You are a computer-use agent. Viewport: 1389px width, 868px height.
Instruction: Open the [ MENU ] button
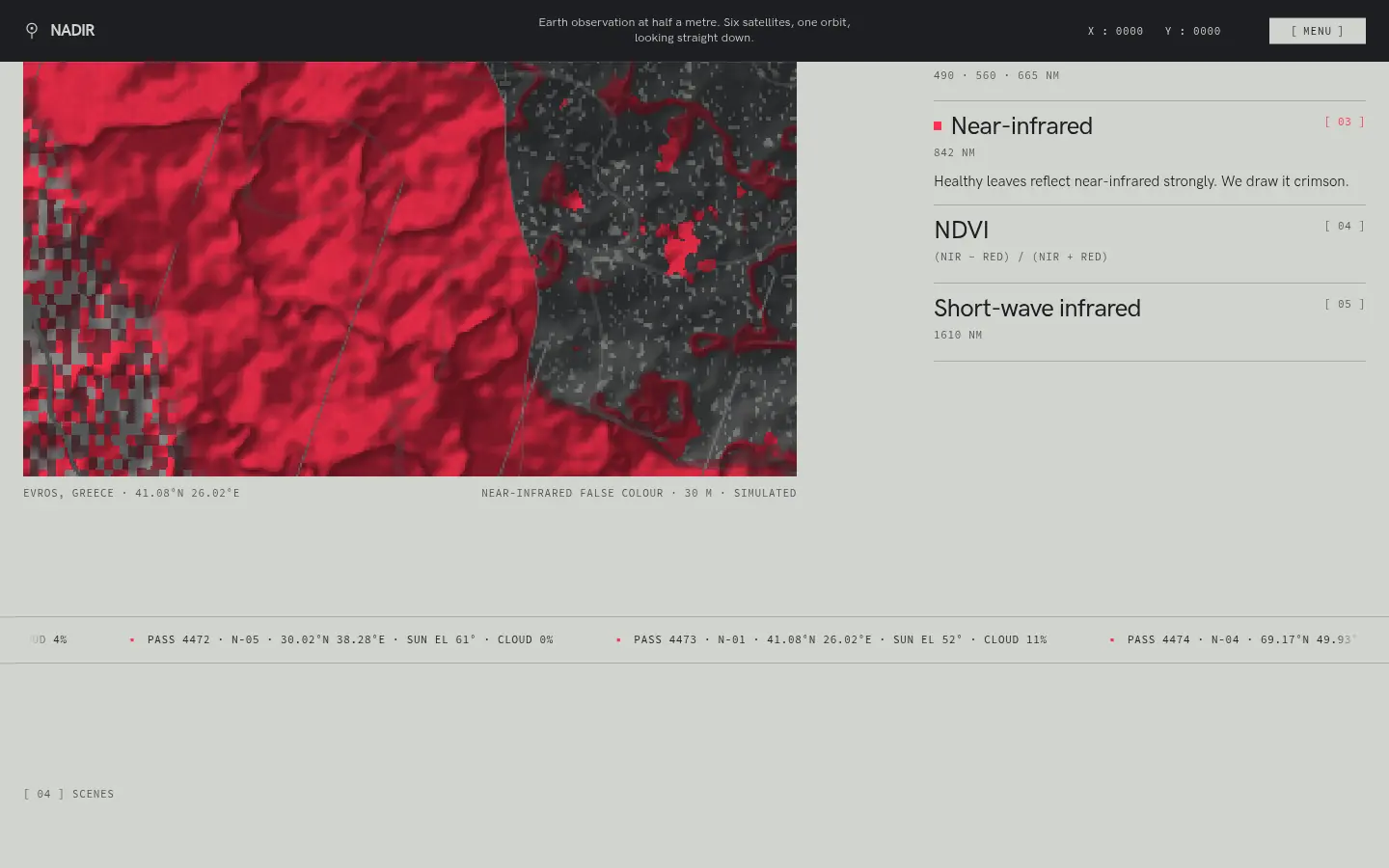click(1317, 31)
